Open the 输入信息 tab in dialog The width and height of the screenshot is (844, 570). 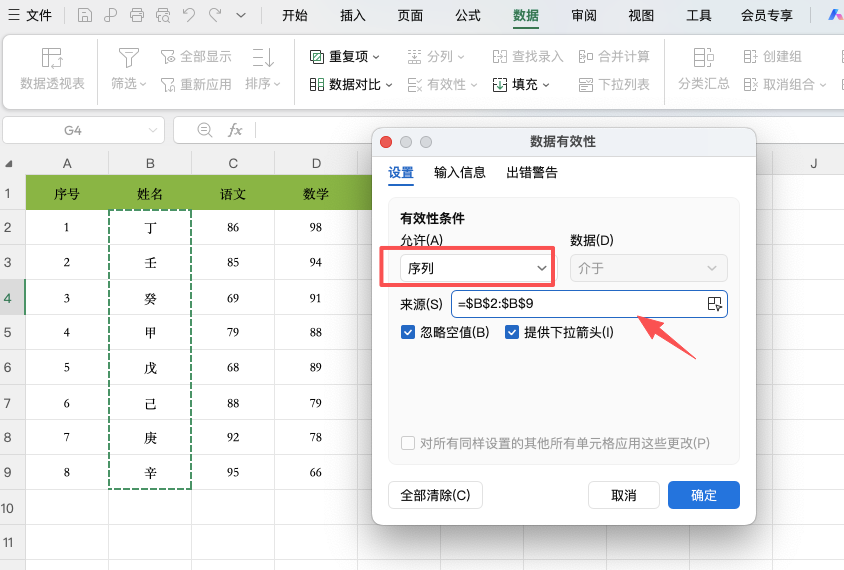(x=460, y=172)
